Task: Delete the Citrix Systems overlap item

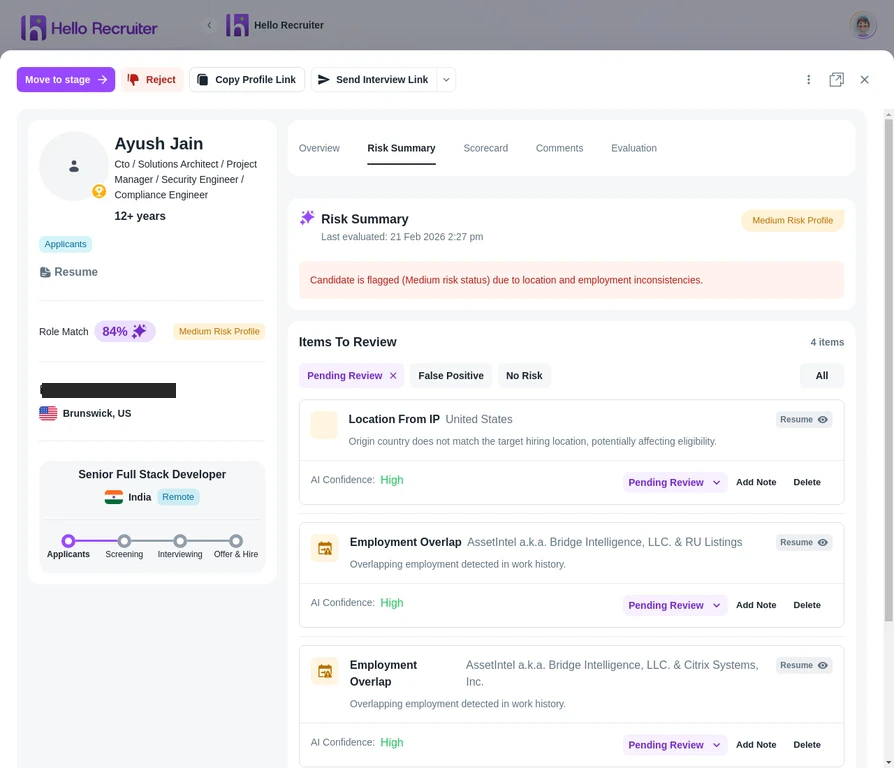Action: (806, 745)
